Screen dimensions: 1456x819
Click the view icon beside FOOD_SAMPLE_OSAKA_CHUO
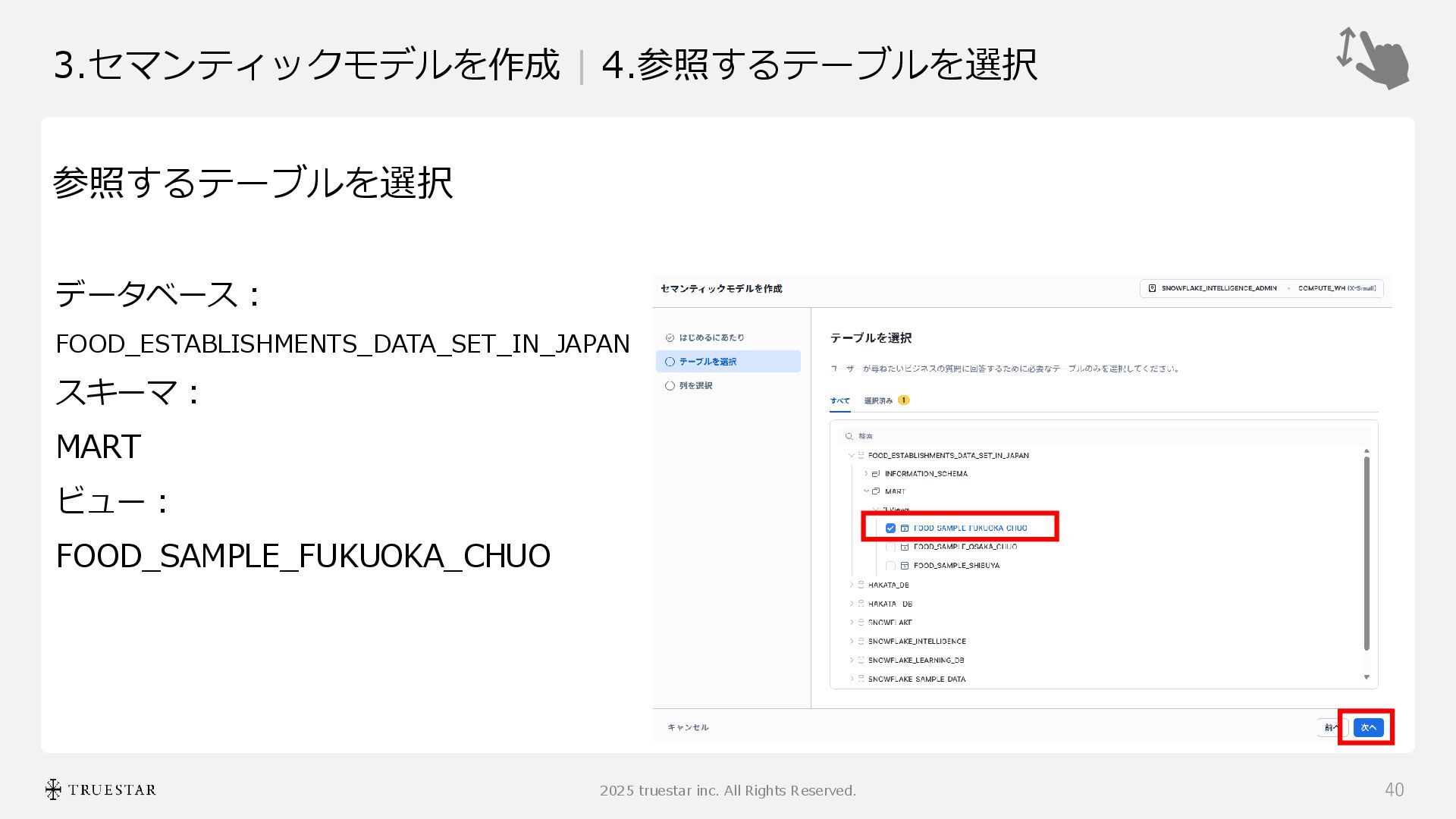pos(905,547)
